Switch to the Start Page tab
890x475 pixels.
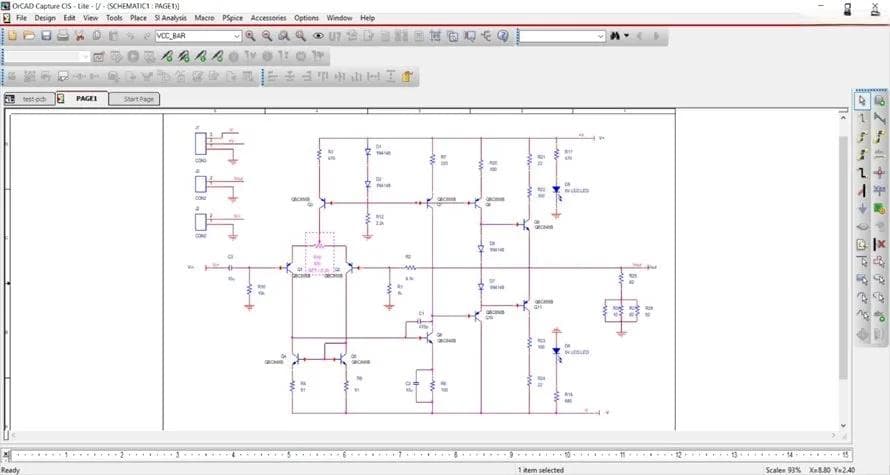[135, 99]
